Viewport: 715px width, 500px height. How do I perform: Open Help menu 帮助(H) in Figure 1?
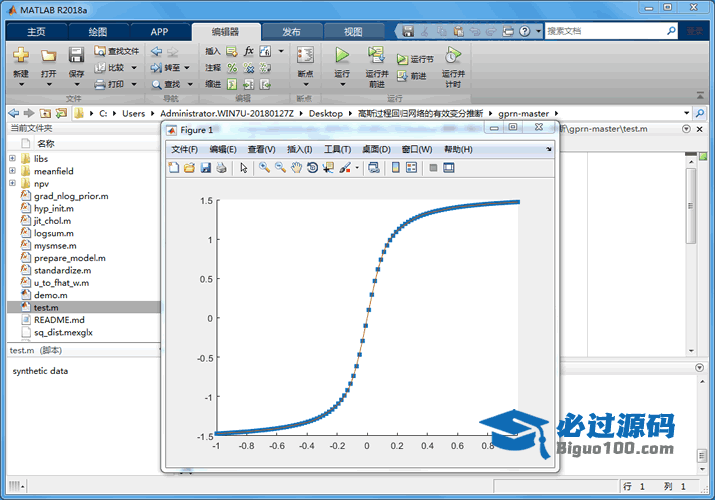point(458,149)
